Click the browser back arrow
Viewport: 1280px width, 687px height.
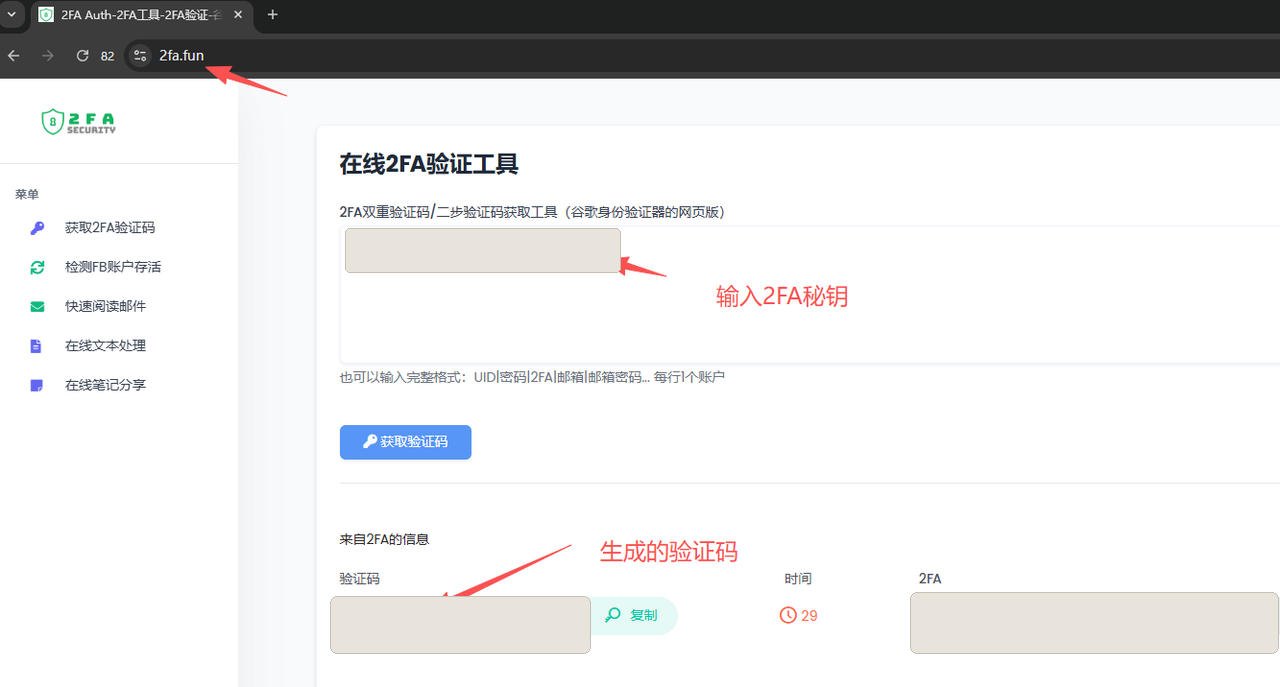point(14,56)
